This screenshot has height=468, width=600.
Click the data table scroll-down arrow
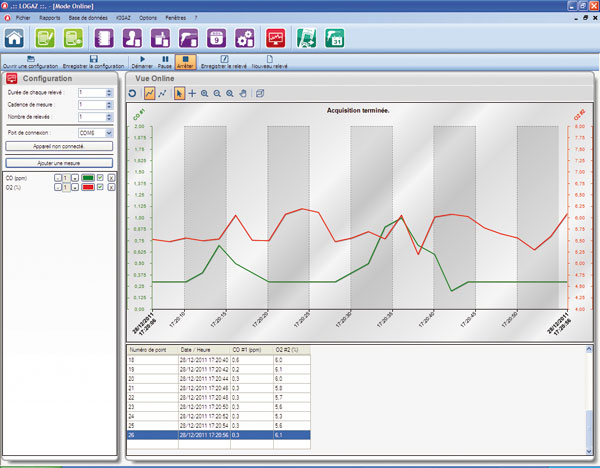point(589,452)
